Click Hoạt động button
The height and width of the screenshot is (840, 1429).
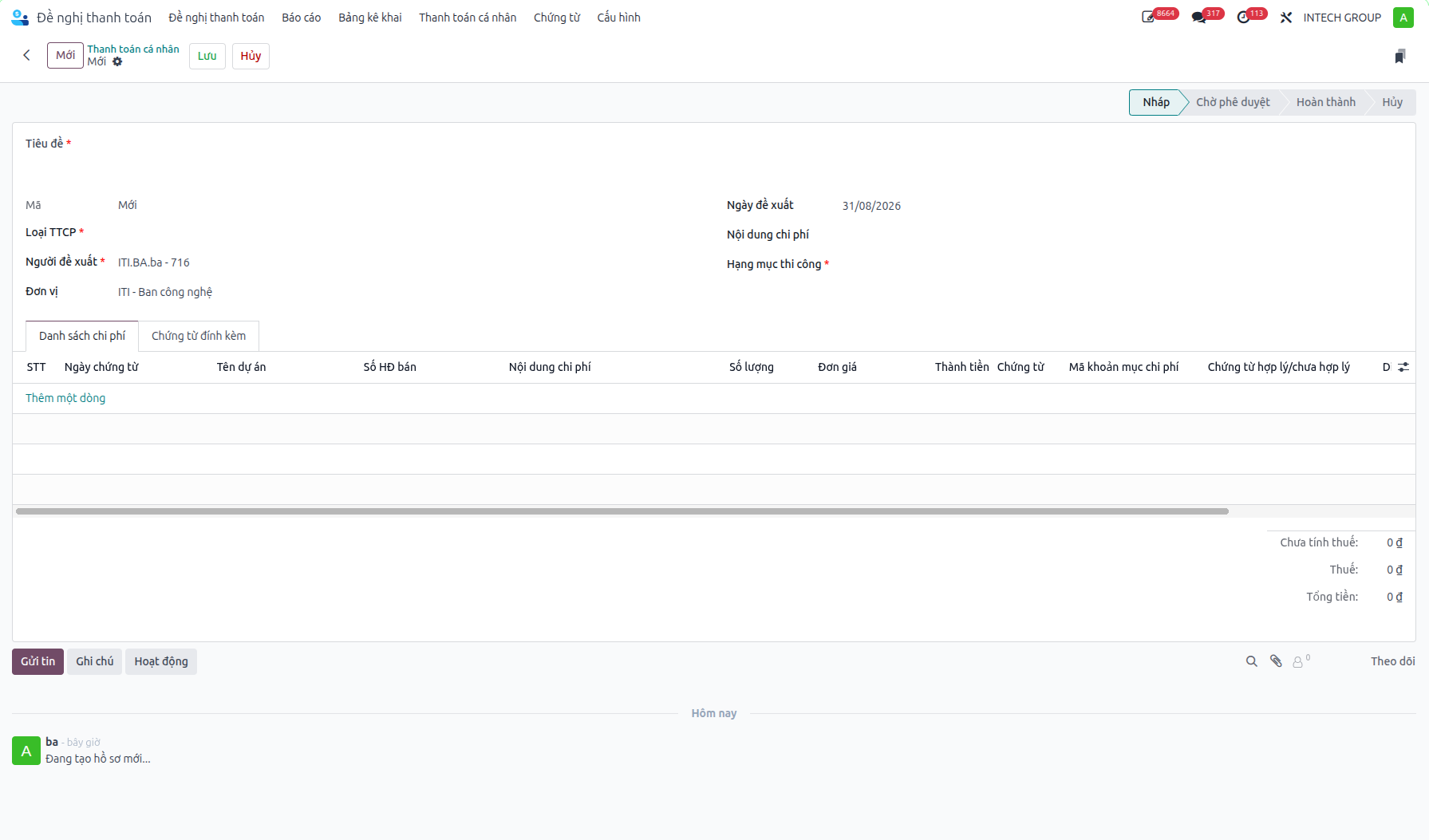(x=161, y=661)
